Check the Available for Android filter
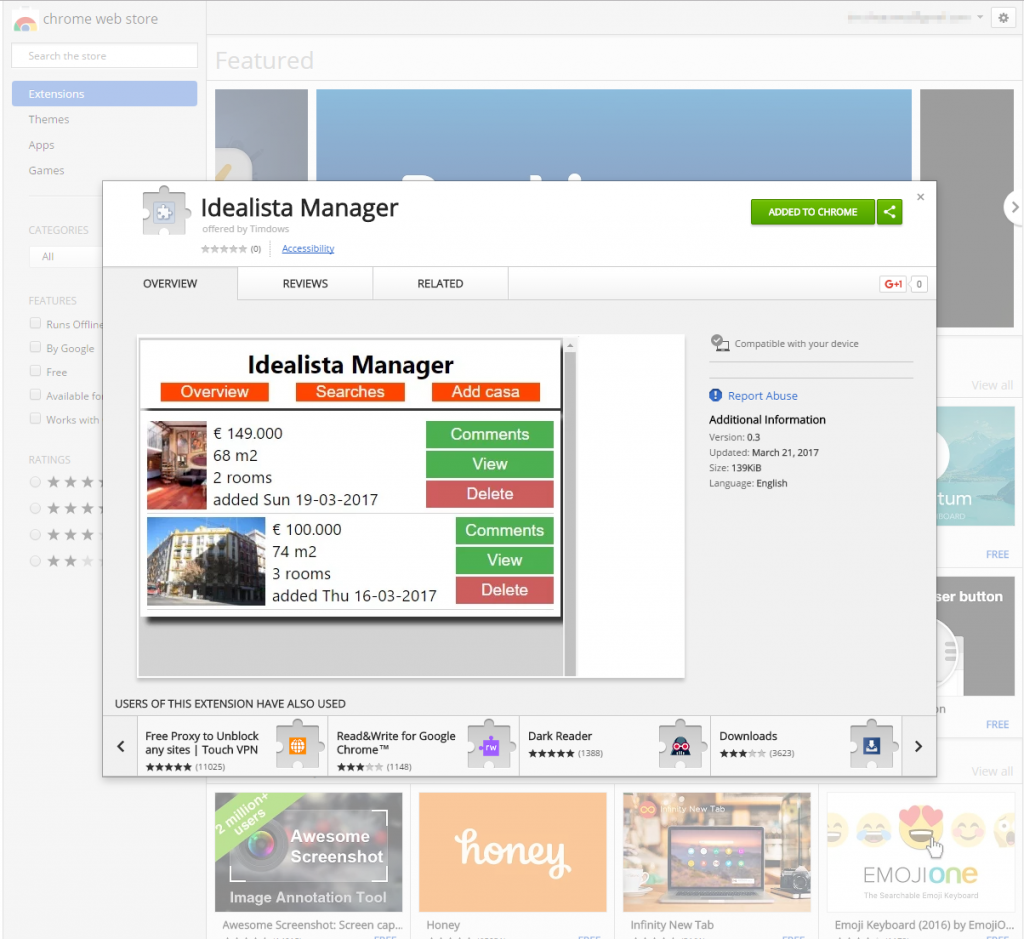 click(x=35, y=394)
